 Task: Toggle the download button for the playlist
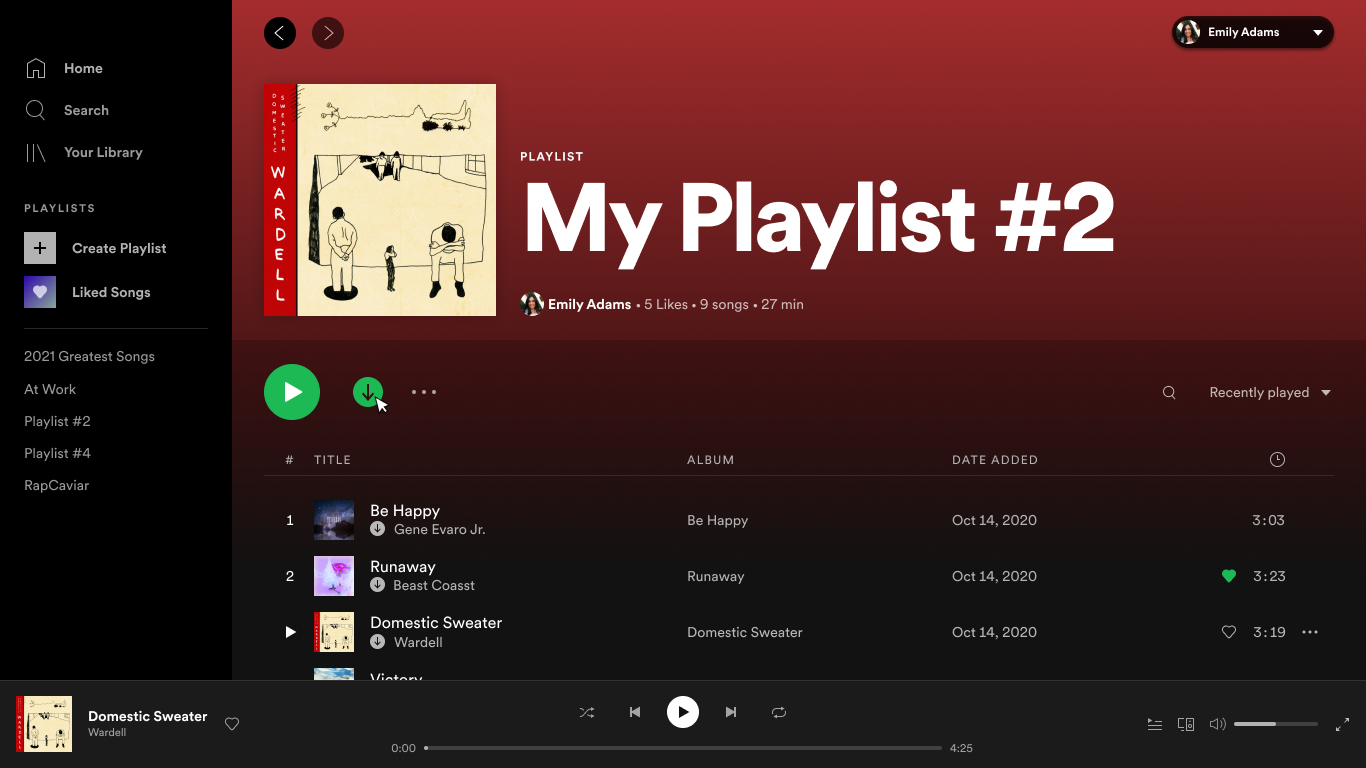[368, 392]
